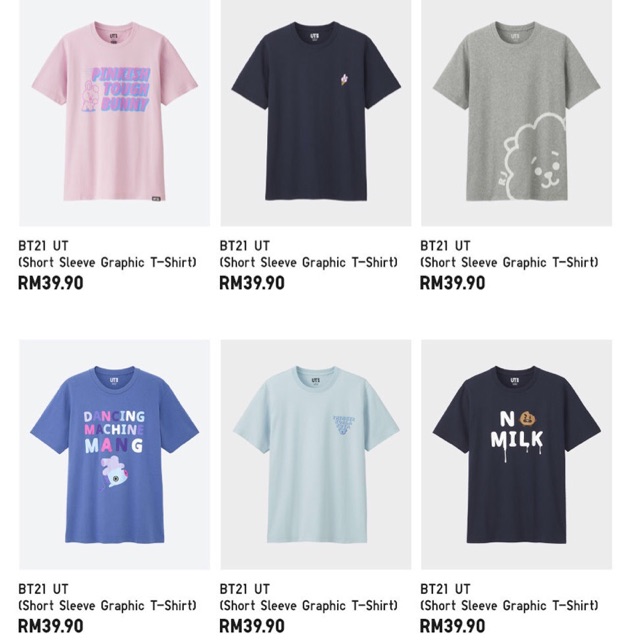Click the BT21 UT title under pink shirt
632x640 pixels.
(43, 246)
